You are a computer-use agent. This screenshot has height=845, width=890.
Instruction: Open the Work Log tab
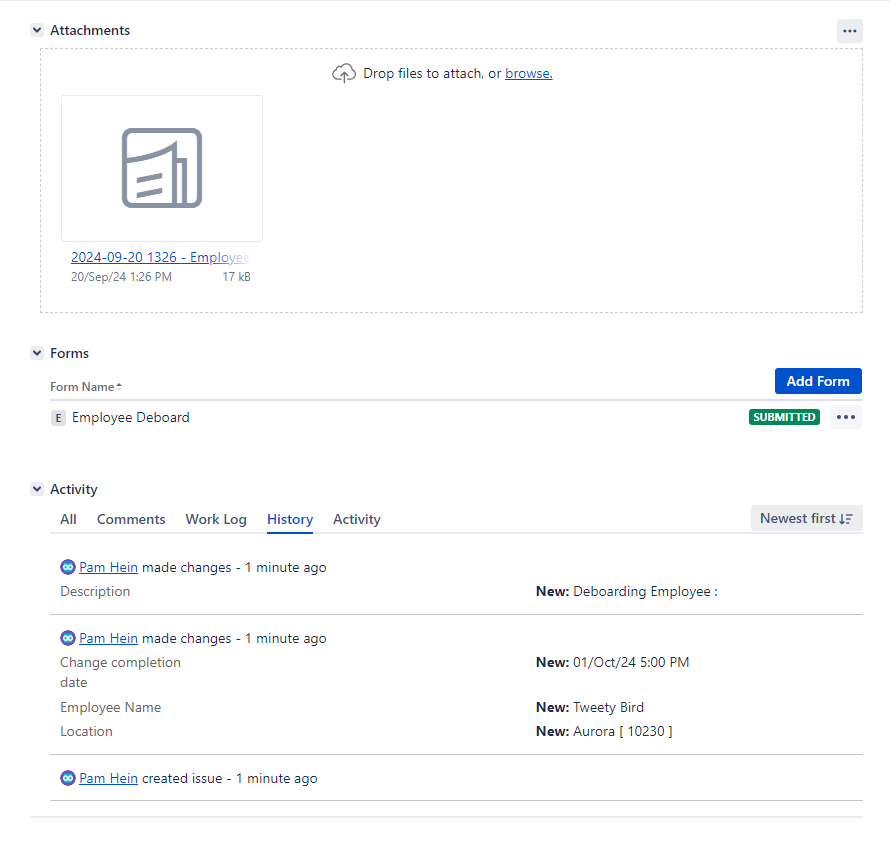pyautogui.click(x=216, y=519)
